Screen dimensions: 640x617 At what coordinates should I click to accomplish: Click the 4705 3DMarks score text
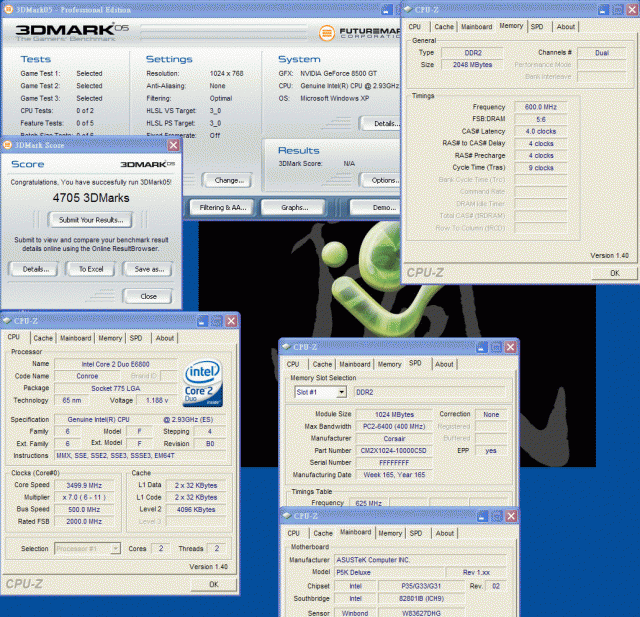coord(91,198)
